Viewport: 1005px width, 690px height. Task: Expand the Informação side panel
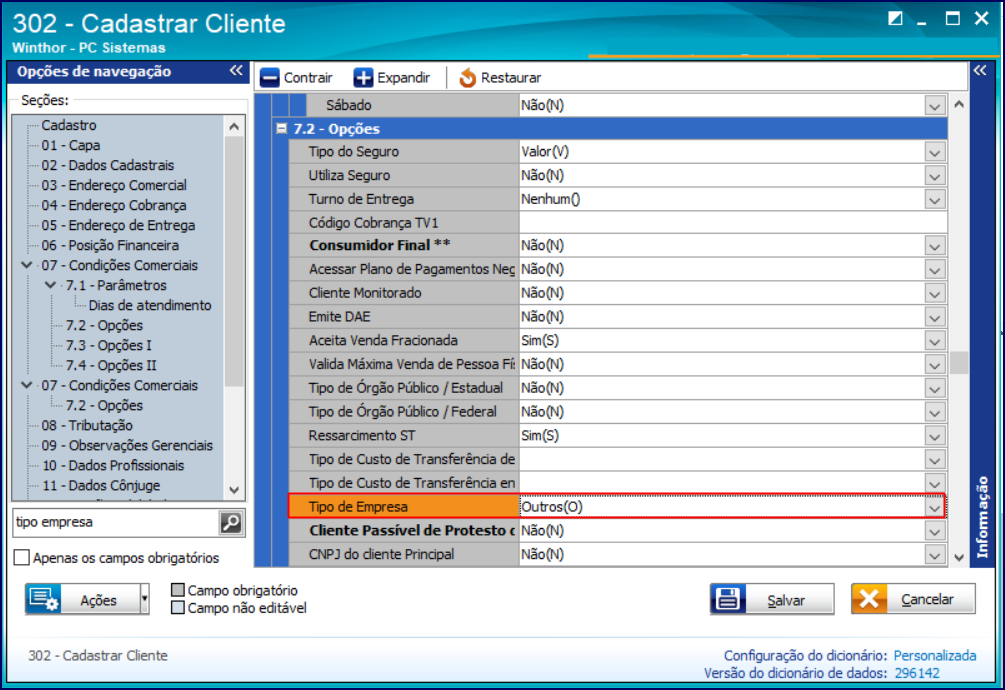pos(980,70)
